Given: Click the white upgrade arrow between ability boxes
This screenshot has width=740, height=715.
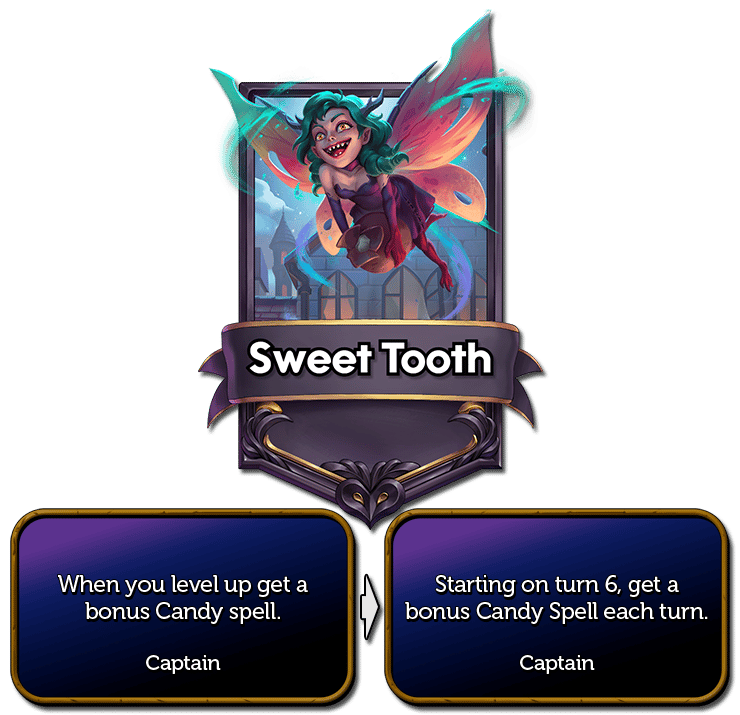Looking at the screenshot, I should (x=370, y=607).
